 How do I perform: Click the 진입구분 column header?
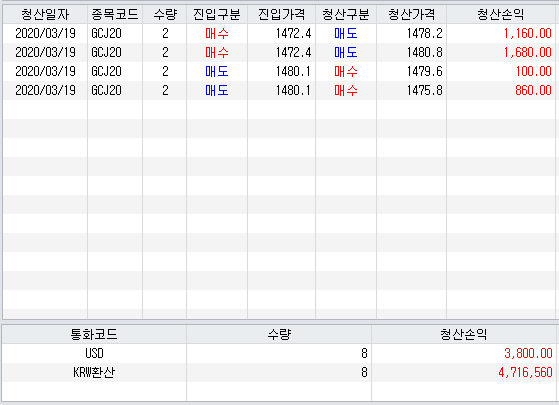[x=217, y=15]
